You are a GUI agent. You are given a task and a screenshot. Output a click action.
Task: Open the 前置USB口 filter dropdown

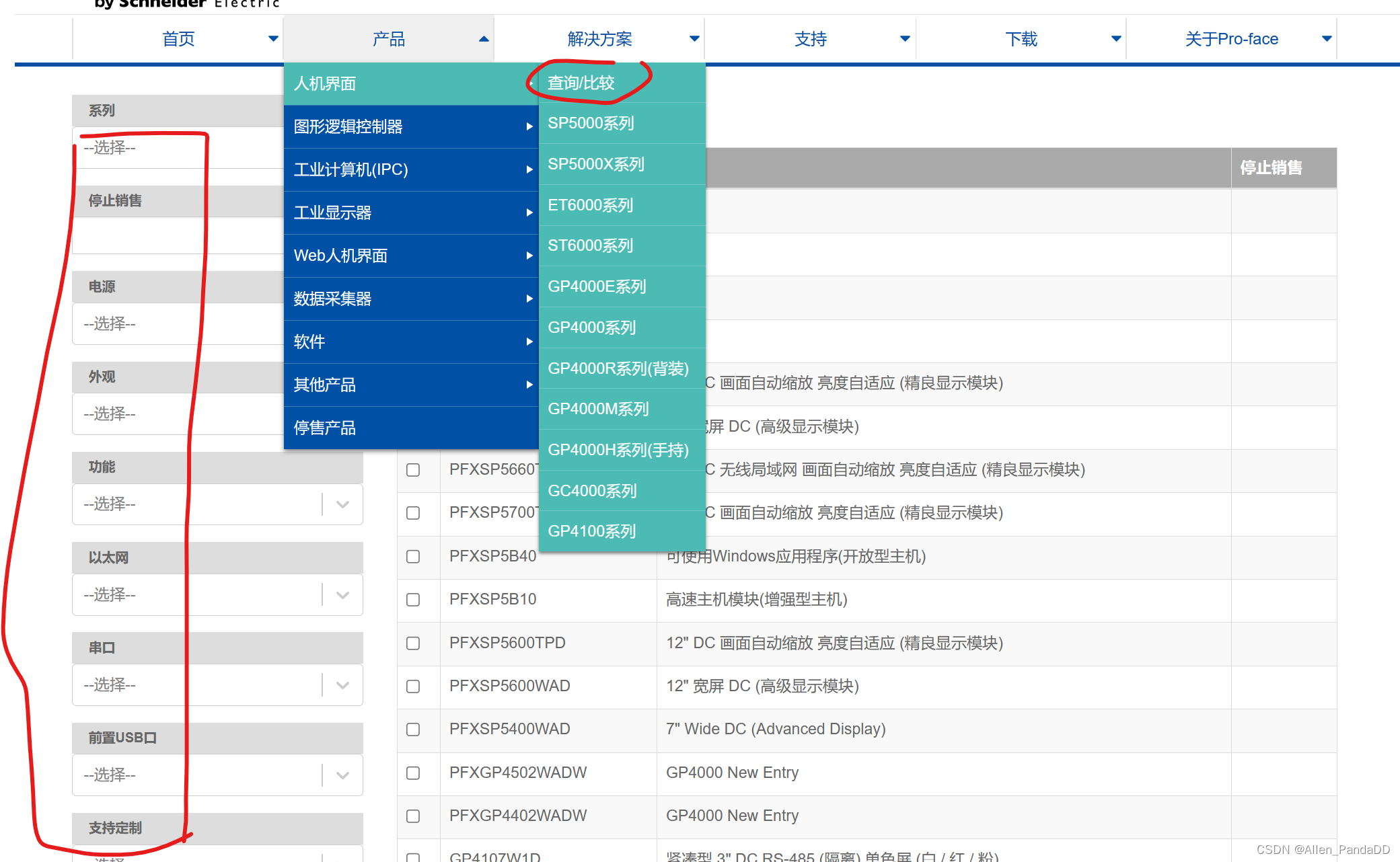click(217, 775)
